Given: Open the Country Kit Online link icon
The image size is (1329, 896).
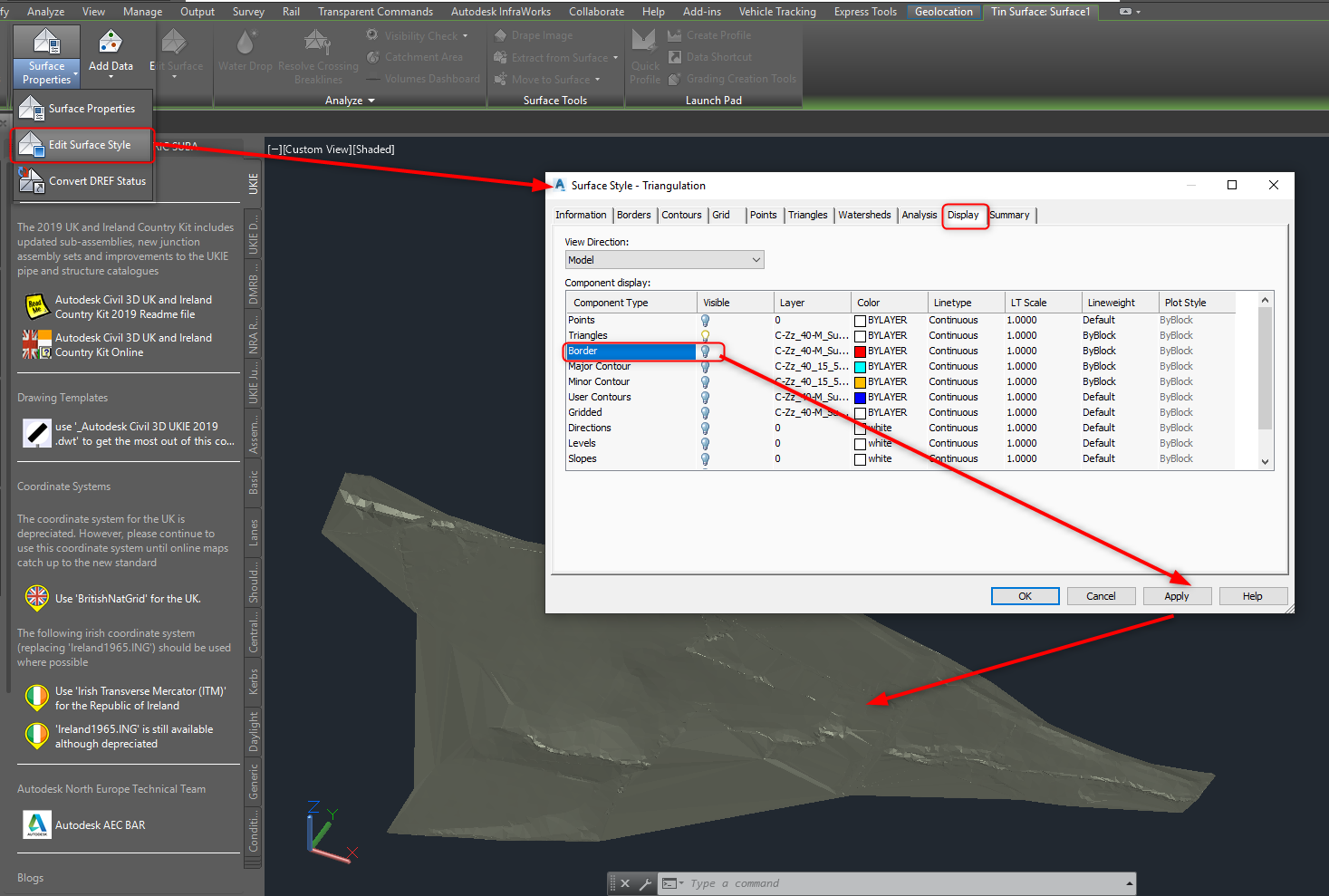Looking at the screenshot, I should point(36,344).
